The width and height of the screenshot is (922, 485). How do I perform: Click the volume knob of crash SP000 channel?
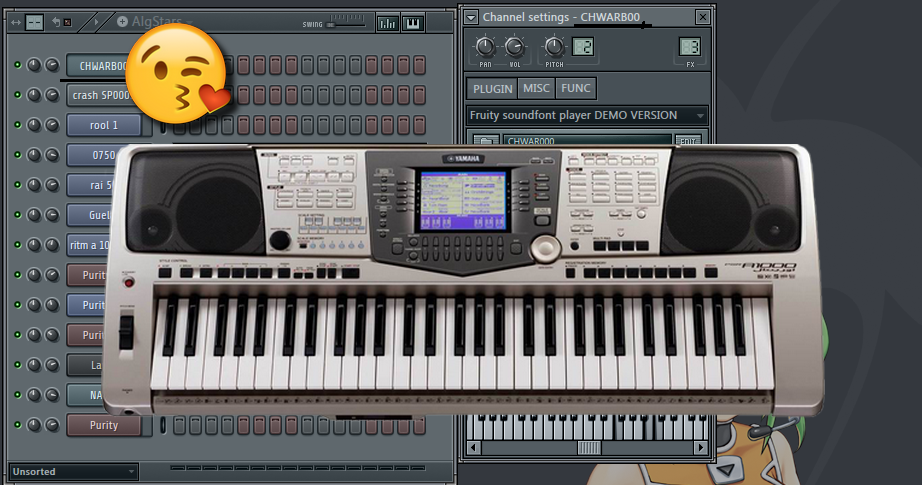click(52, 95)
